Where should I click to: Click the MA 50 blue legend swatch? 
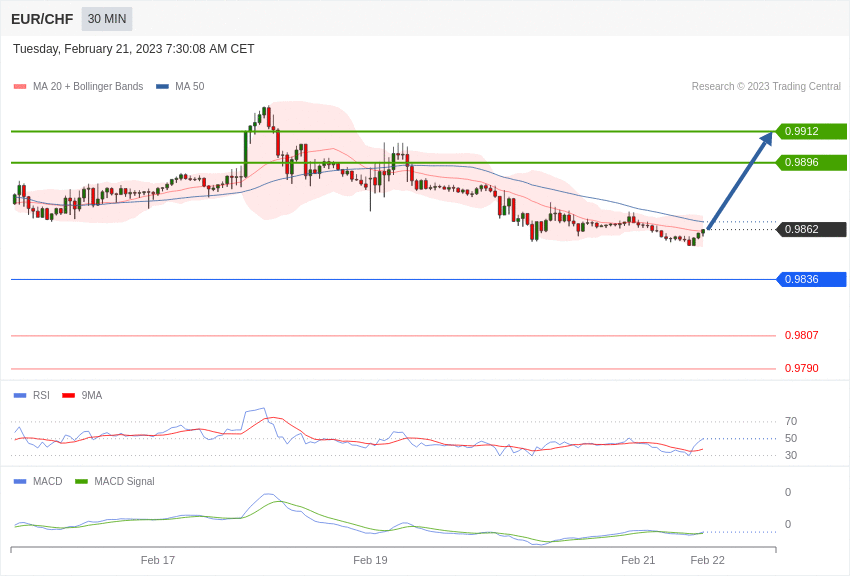(x=162, y=87)
